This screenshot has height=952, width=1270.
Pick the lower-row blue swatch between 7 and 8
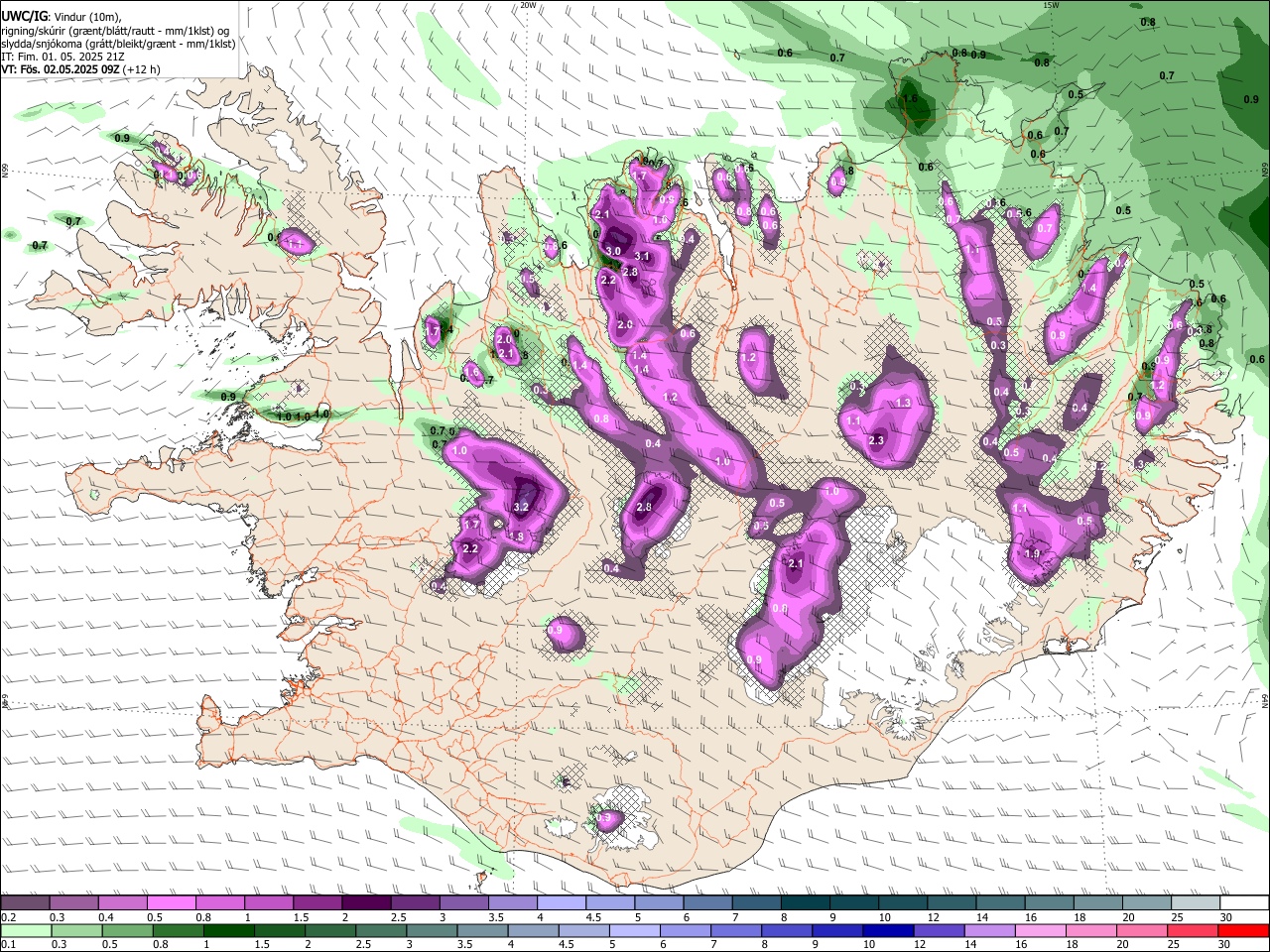click(x=736, y=930)
